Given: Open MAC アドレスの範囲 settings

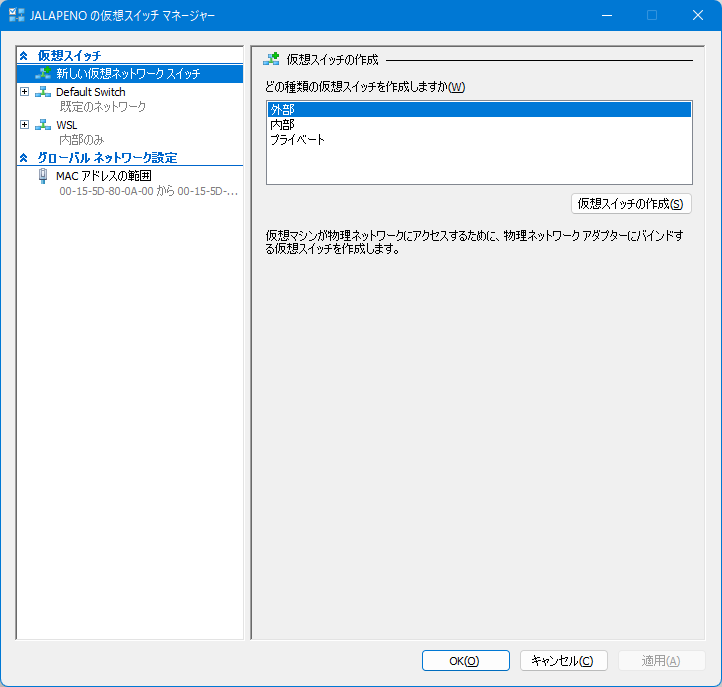Looking at the screenshot, I should [104, 176].
